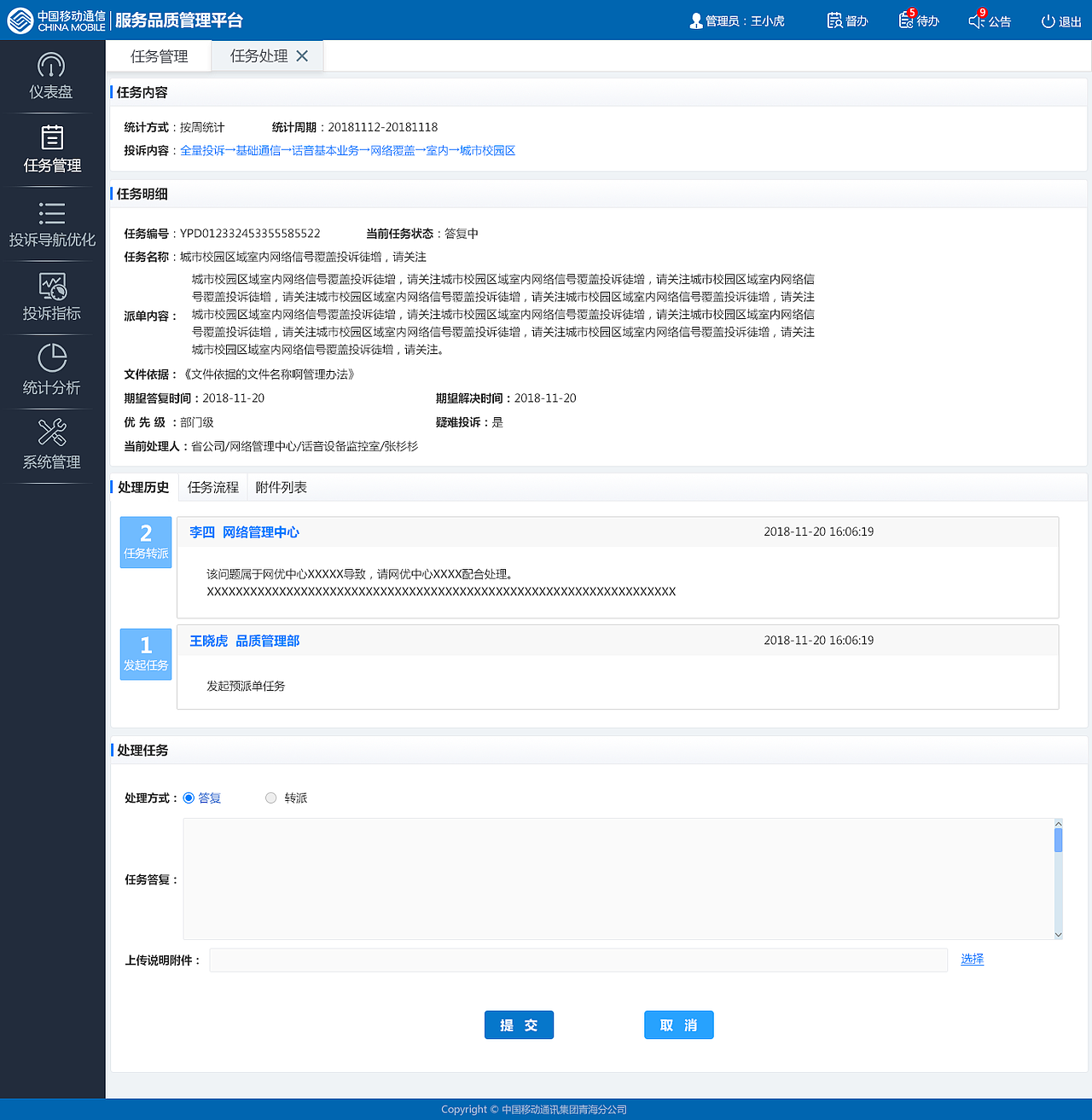Click the 任务内容 section header
This screenshot has width=1092, height=1120.
[142, 92]
